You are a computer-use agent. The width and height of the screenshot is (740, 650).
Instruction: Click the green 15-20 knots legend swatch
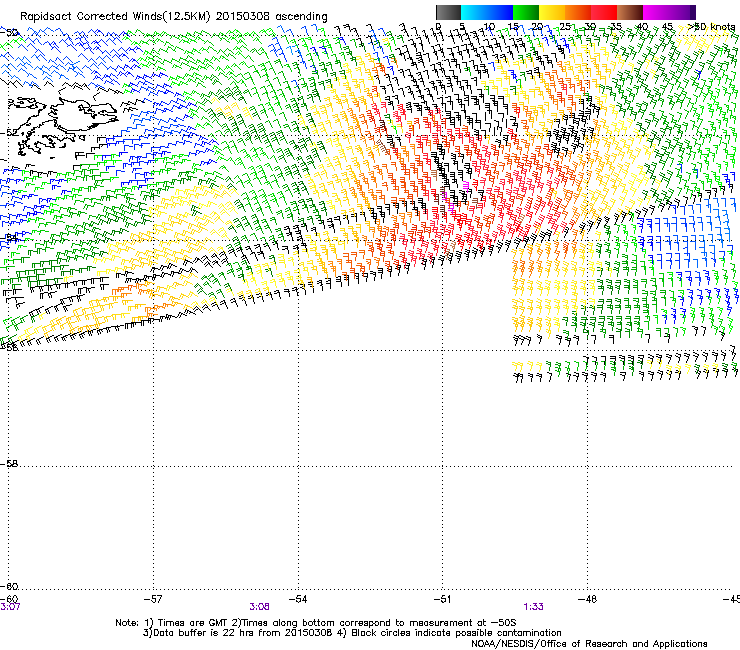526,12
